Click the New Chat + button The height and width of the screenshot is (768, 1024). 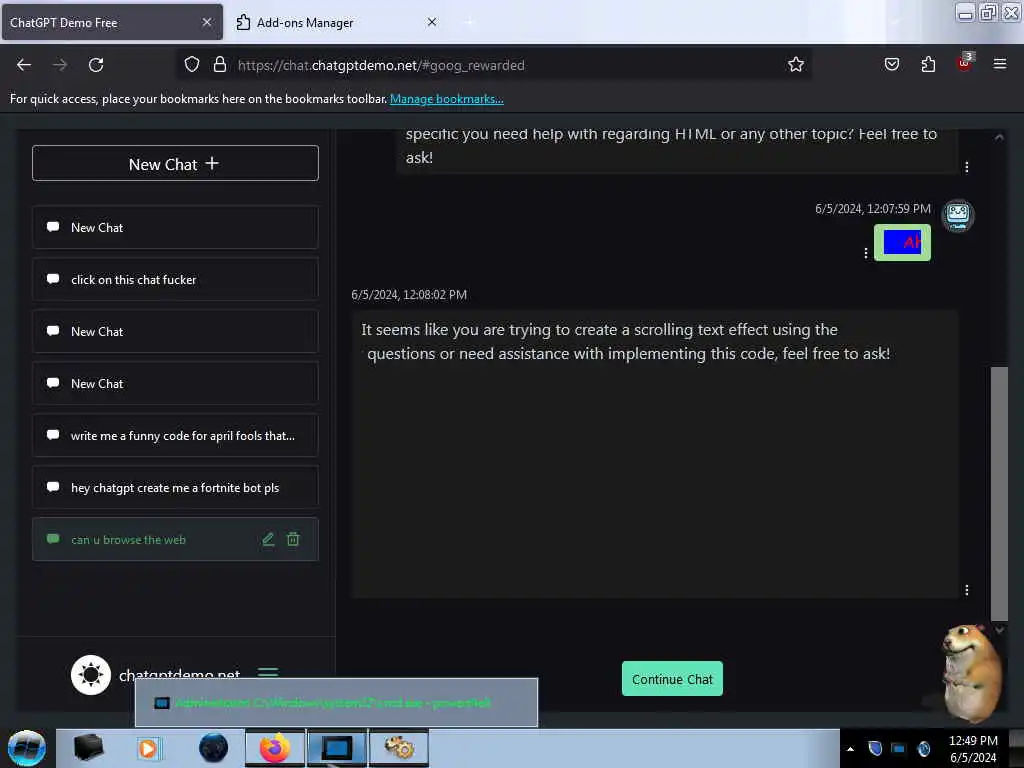pyautogui.click(x=175, y=163)
